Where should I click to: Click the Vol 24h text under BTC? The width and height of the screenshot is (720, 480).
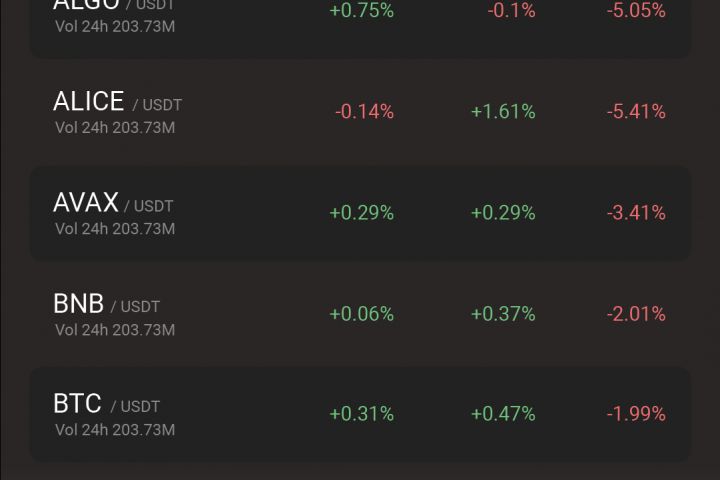(115, 430)
